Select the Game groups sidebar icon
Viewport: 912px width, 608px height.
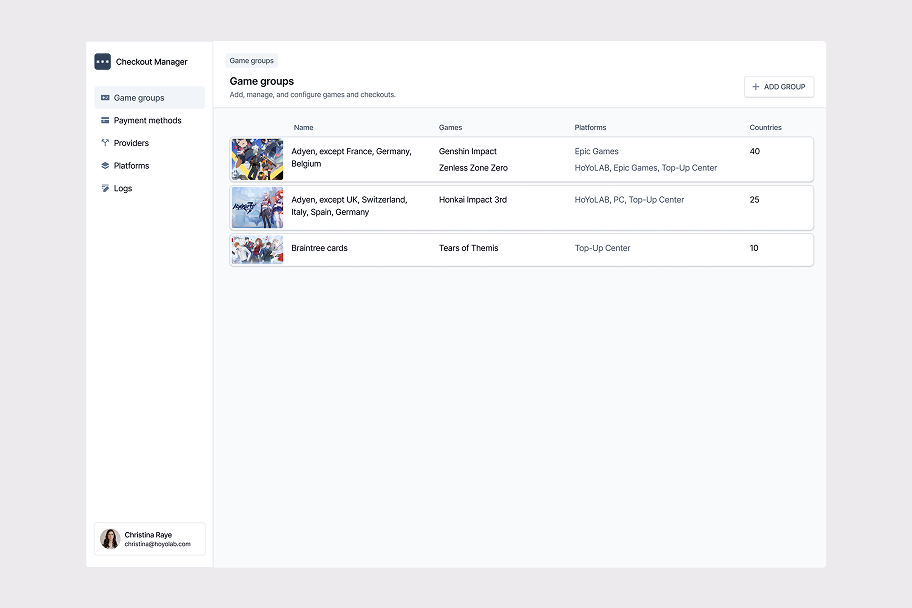(x=104, y=97)
